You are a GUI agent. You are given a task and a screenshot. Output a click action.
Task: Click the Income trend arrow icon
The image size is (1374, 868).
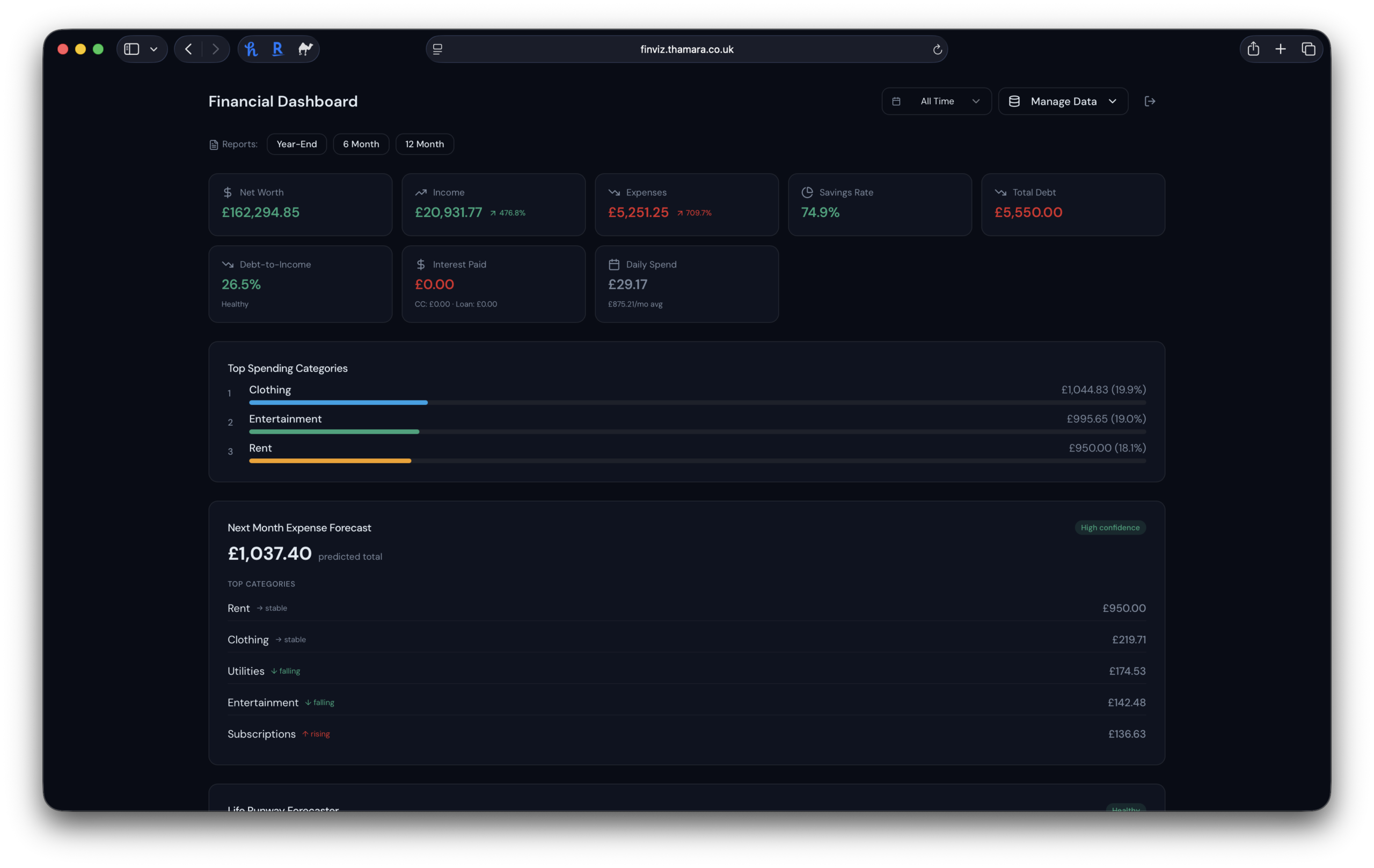(x=421, y=192)
